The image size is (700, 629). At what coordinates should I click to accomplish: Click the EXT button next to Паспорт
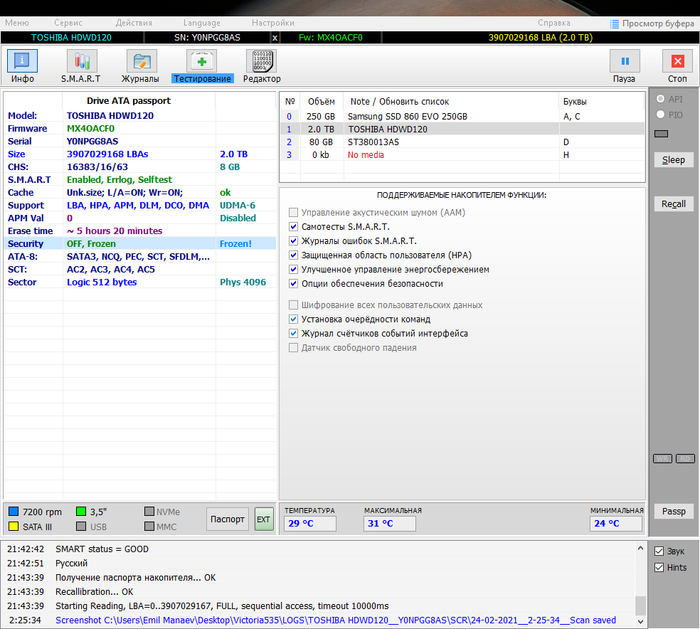[263, 518]
